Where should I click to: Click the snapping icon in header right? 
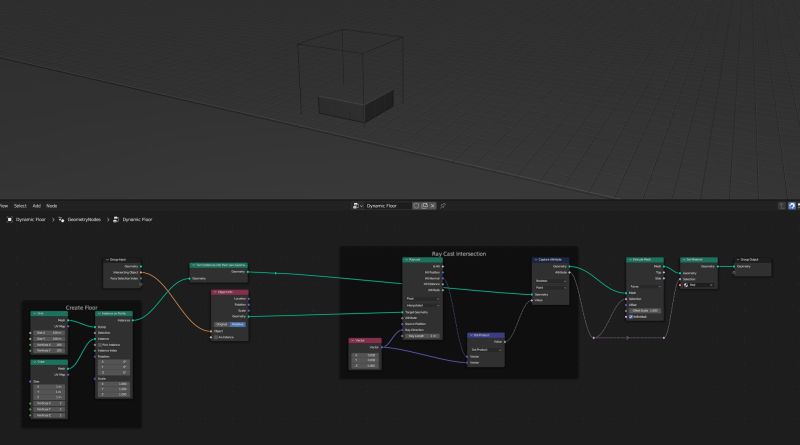tap(782, 206)
